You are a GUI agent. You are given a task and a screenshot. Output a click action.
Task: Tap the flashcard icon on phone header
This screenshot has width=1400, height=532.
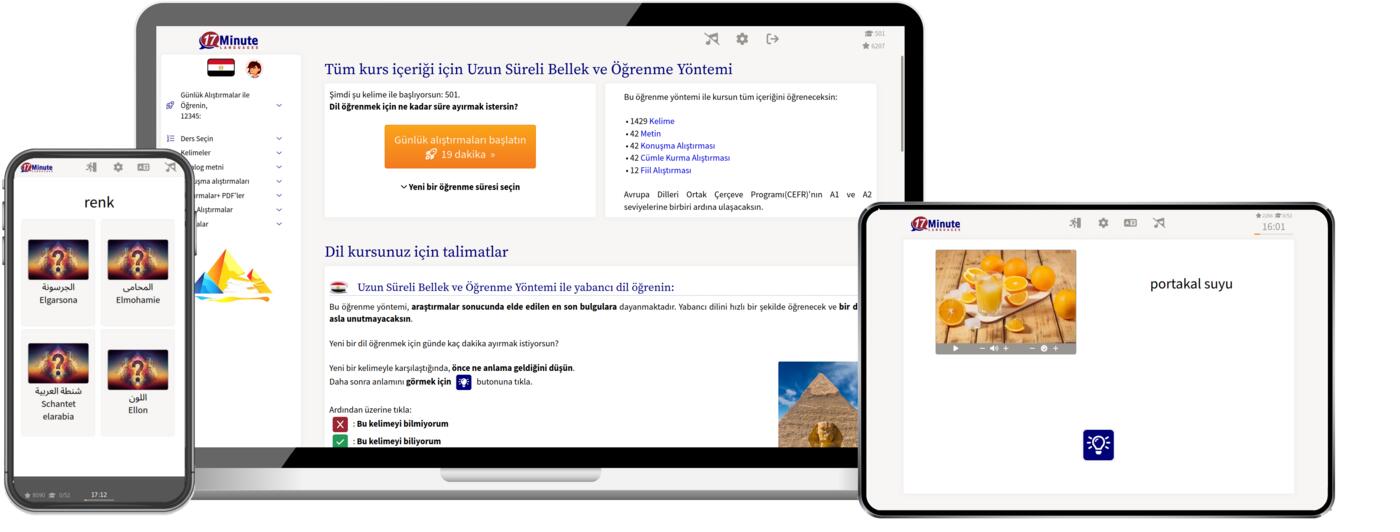tap(143, 167)
